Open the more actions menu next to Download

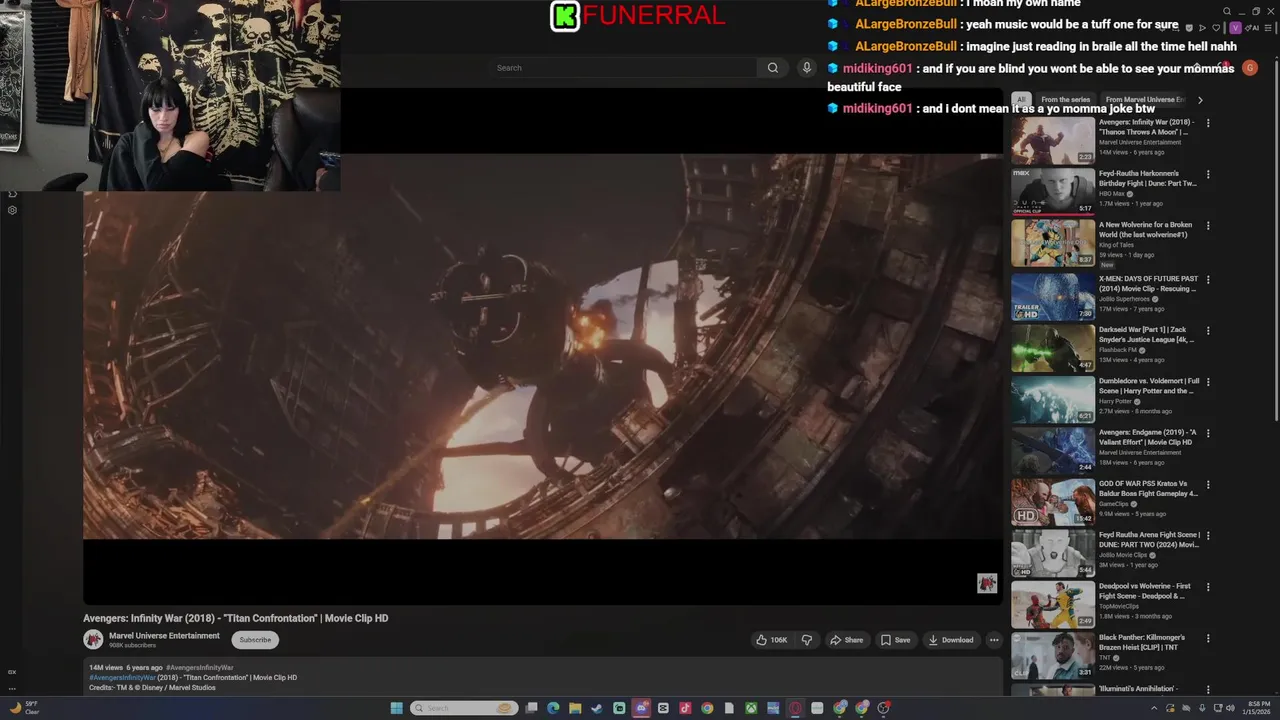[994, 640]
